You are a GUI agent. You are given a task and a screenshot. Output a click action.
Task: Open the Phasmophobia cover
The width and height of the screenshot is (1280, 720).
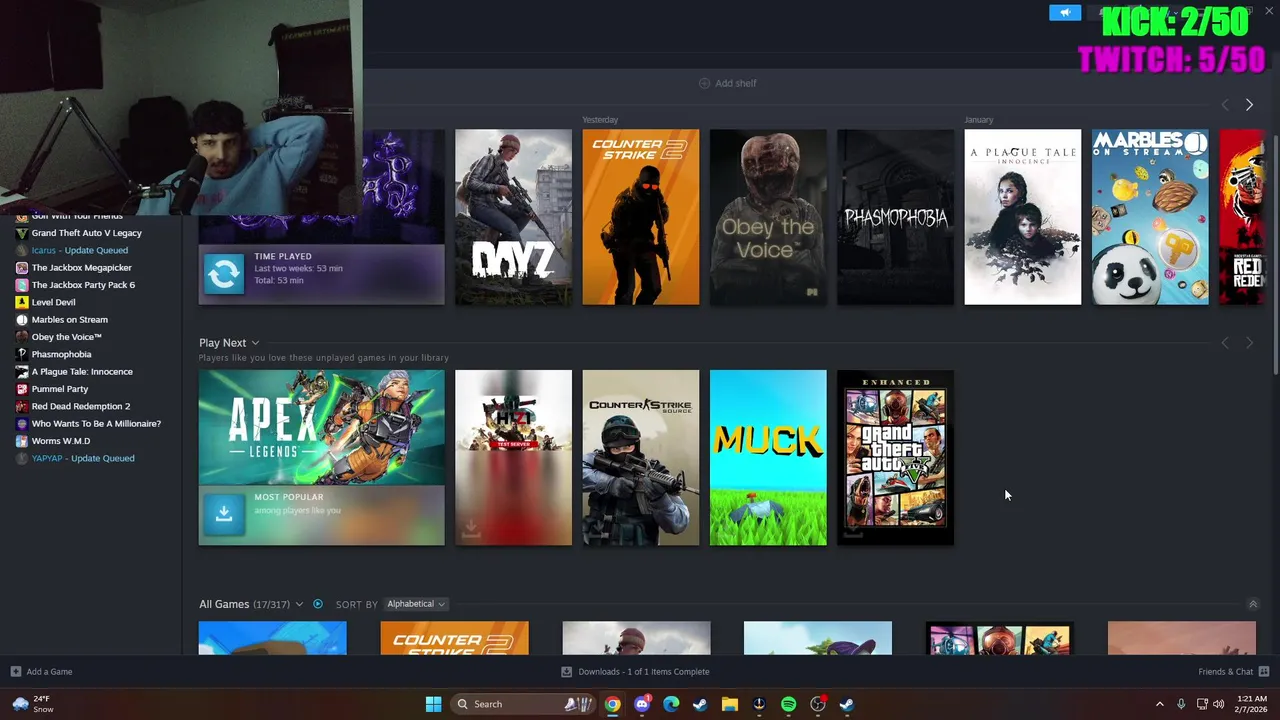pos(895,217)
